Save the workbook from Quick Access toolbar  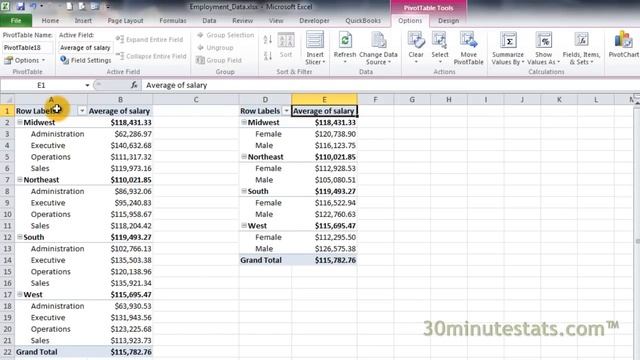click(x=20, y=7)
